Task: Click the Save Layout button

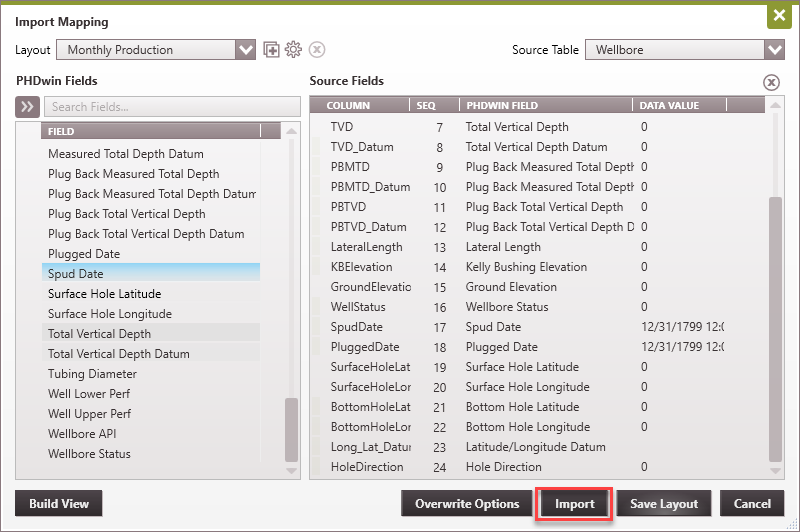Action: coord(664,503)
